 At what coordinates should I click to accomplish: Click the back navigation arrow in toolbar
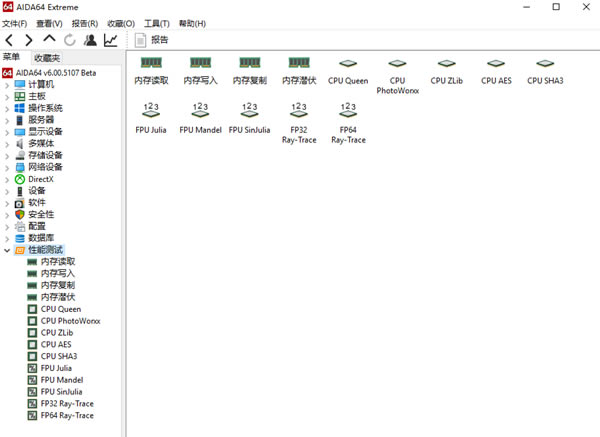click(x=10, y=40)
